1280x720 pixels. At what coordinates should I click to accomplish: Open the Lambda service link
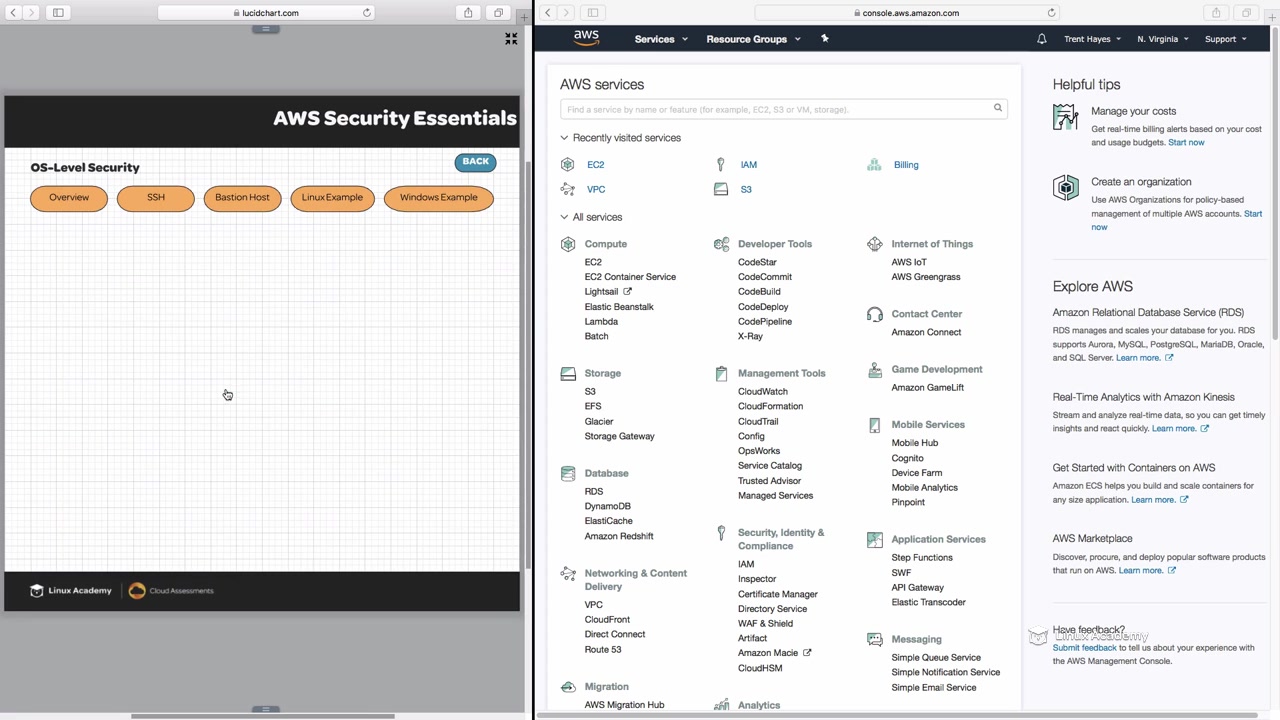click(601, 321)
